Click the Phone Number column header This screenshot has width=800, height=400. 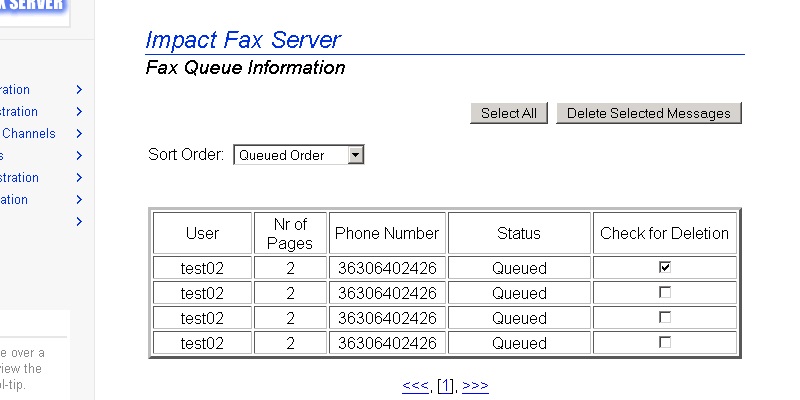387,233
